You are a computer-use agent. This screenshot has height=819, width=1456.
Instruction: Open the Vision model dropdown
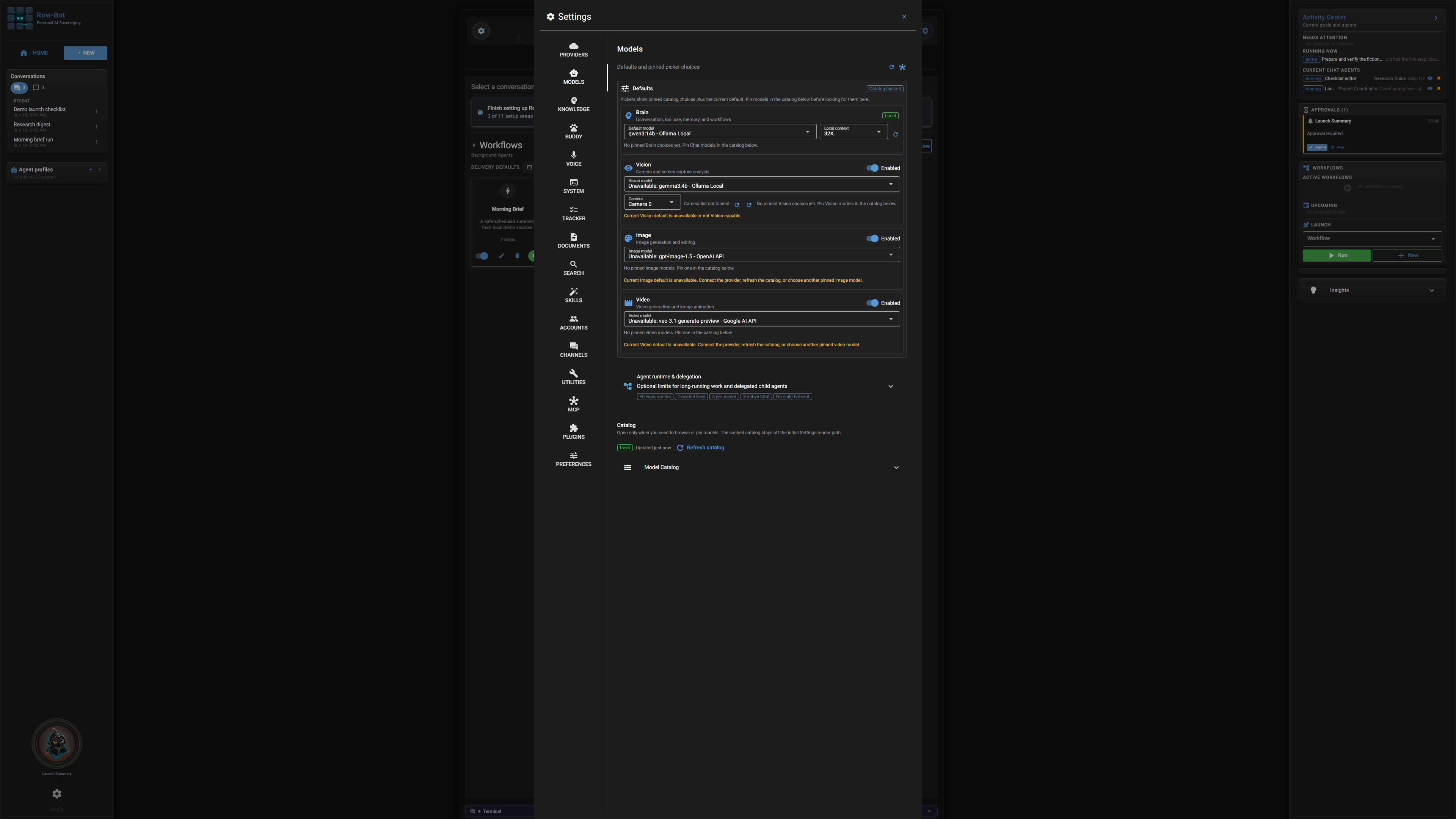[761, 184]
